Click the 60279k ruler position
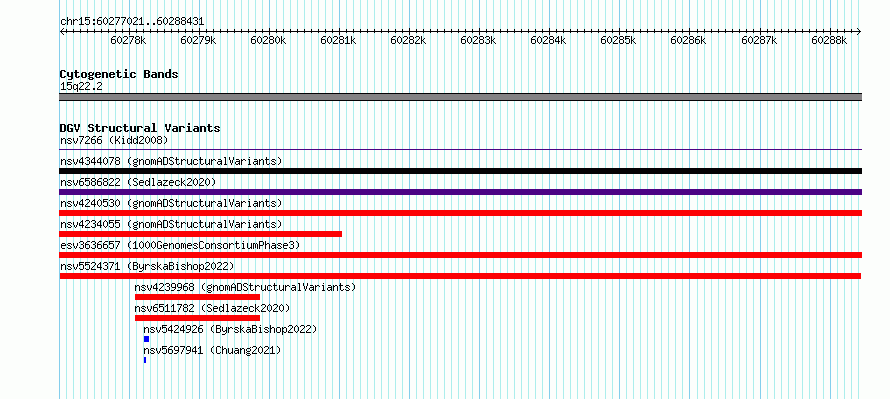The image size is (890, 399). (199, 40)
